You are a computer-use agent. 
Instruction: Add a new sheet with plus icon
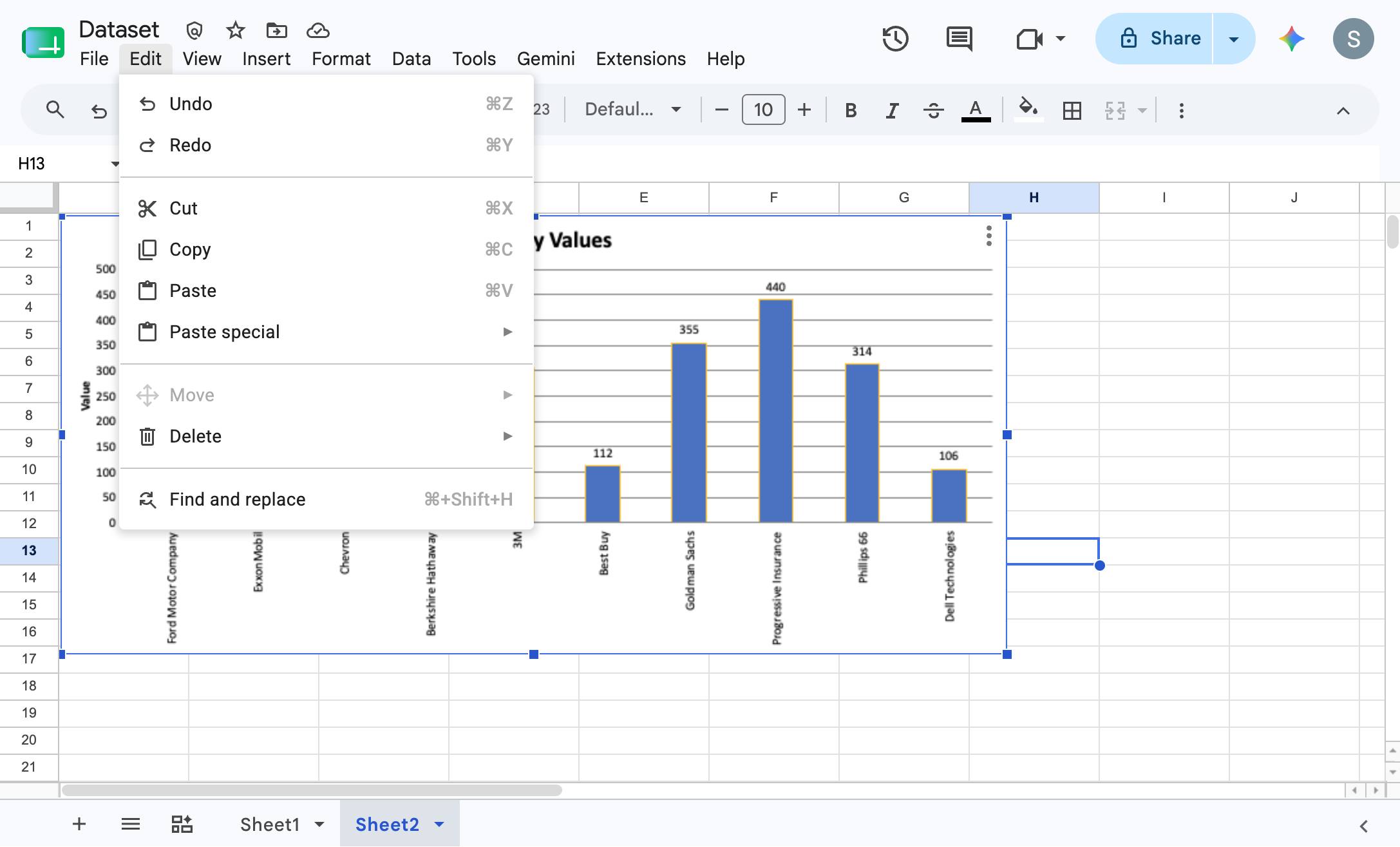[x=79, y=824]
